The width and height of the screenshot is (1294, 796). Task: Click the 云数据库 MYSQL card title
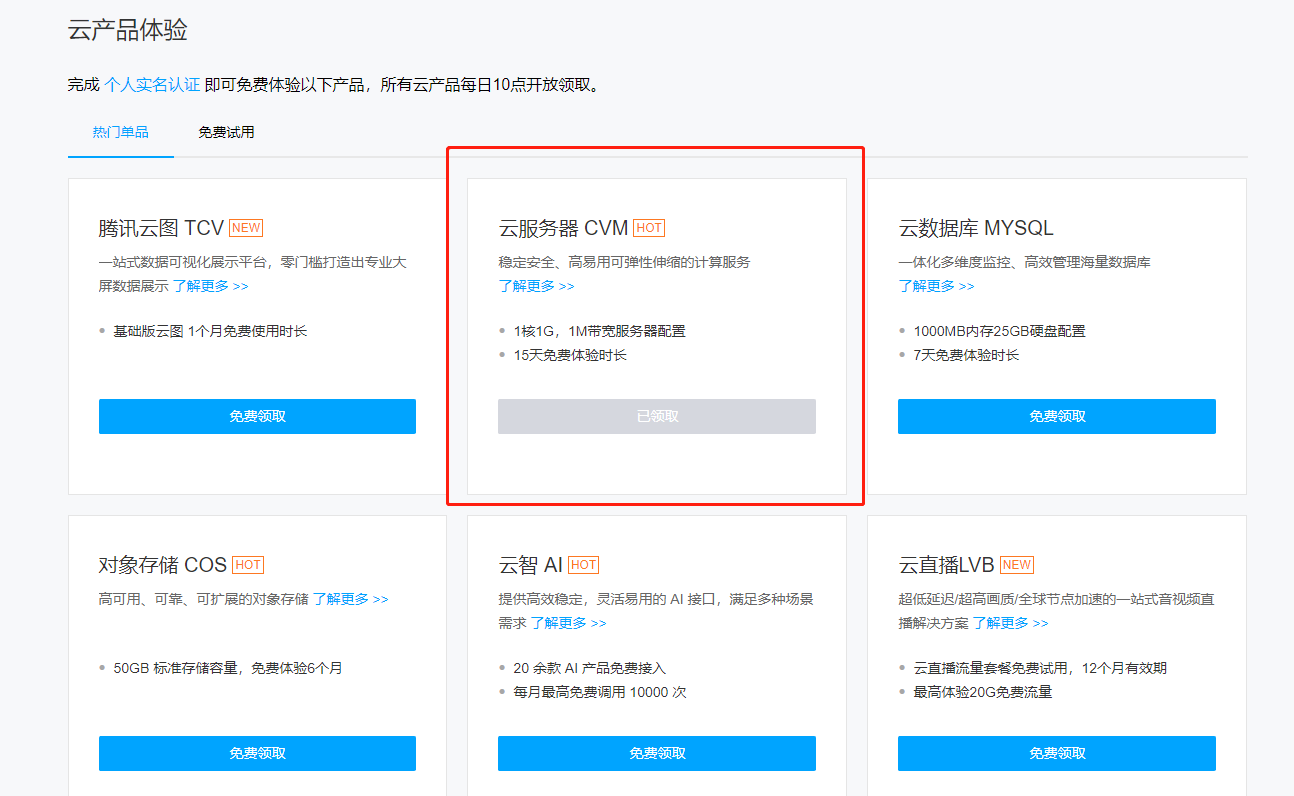pos(974,227)
